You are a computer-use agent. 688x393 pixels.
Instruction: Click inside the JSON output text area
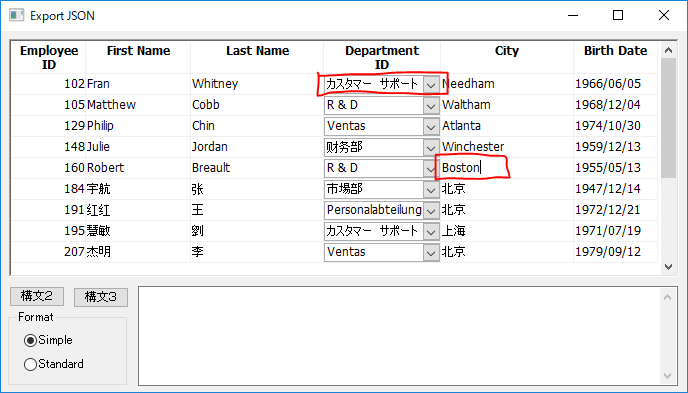point(399,336)
